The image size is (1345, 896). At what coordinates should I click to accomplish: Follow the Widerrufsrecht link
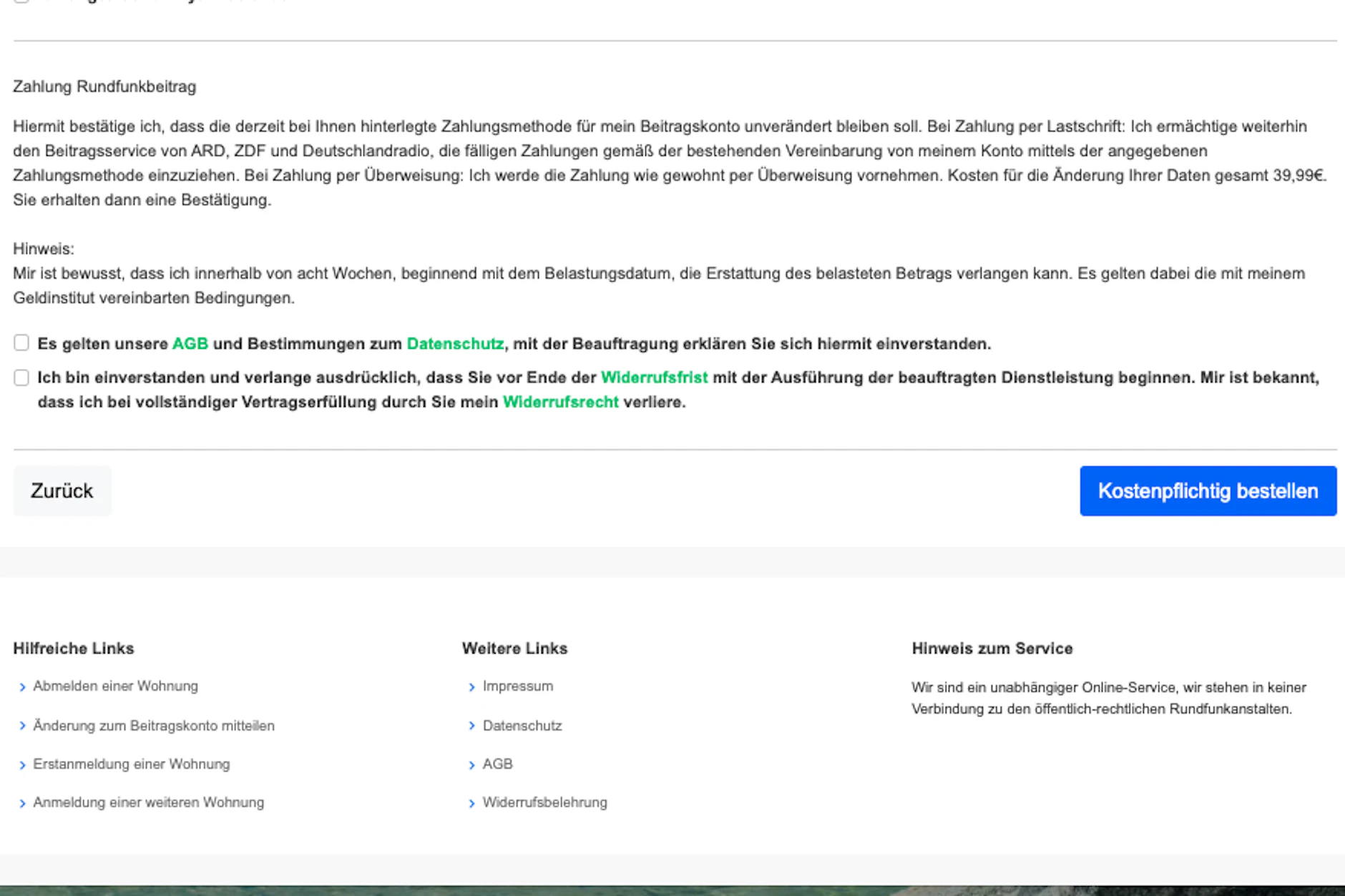pos(561,402)
